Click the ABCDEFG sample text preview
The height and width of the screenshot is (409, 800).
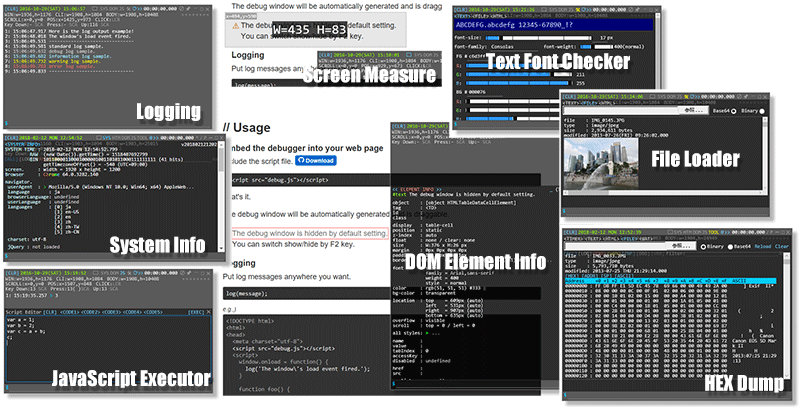553,24
